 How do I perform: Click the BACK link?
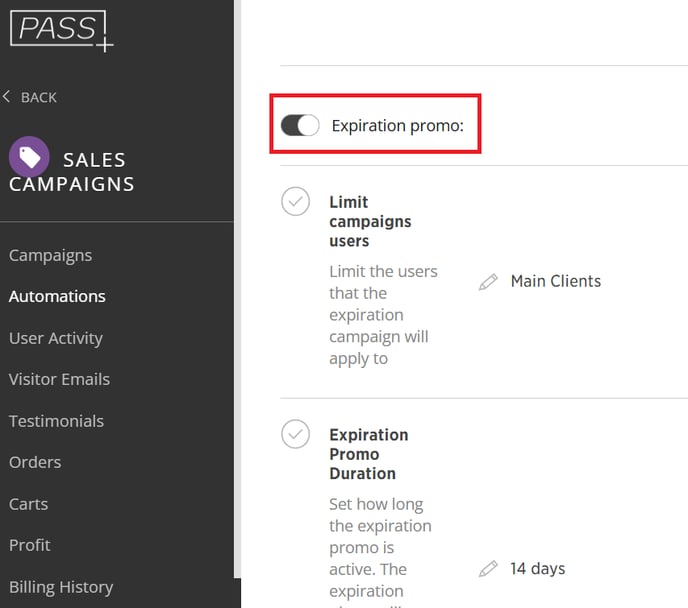click(x=39, y=97)
